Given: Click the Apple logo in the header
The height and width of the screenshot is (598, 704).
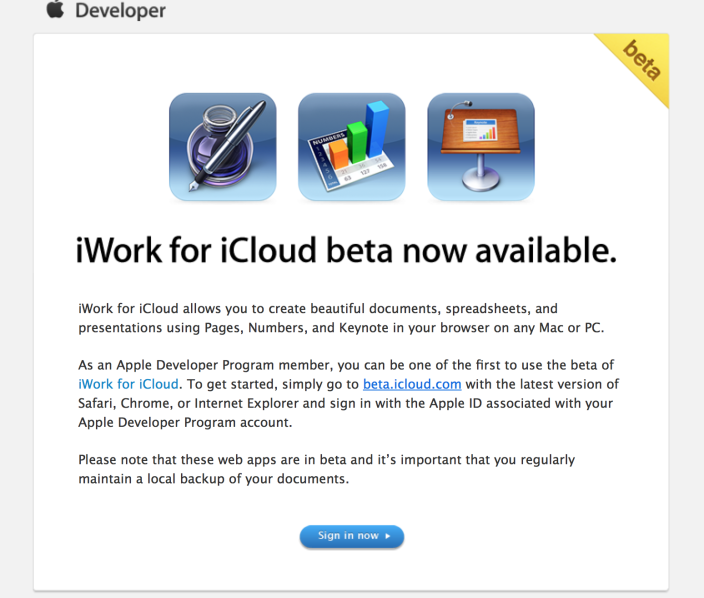Looking at the screenshot, I should [x=55, y=9].
